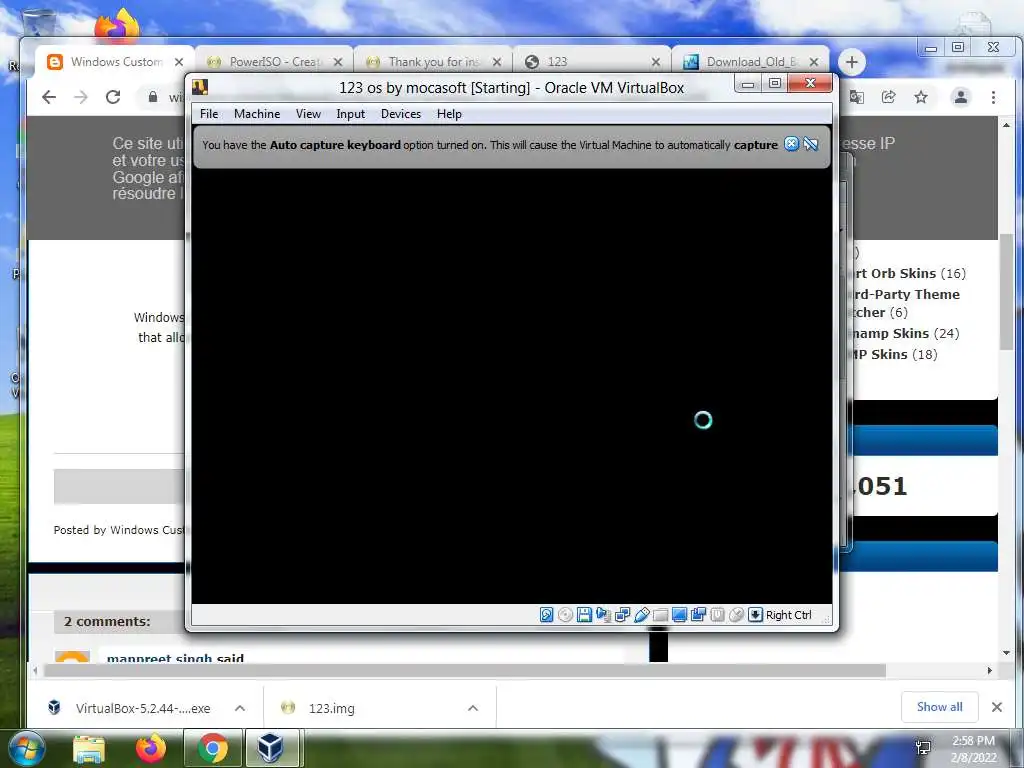Click Show all downloads button

point(939,707)
